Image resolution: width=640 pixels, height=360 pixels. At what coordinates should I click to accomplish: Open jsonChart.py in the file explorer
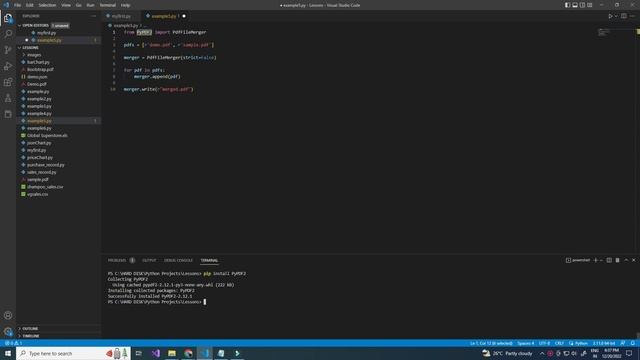tap(39, 143)
